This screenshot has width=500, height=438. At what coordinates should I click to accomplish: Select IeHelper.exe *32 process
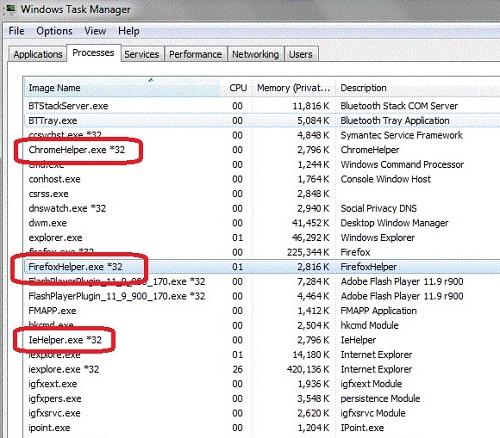pyautogui.click(x=262, y=340)
